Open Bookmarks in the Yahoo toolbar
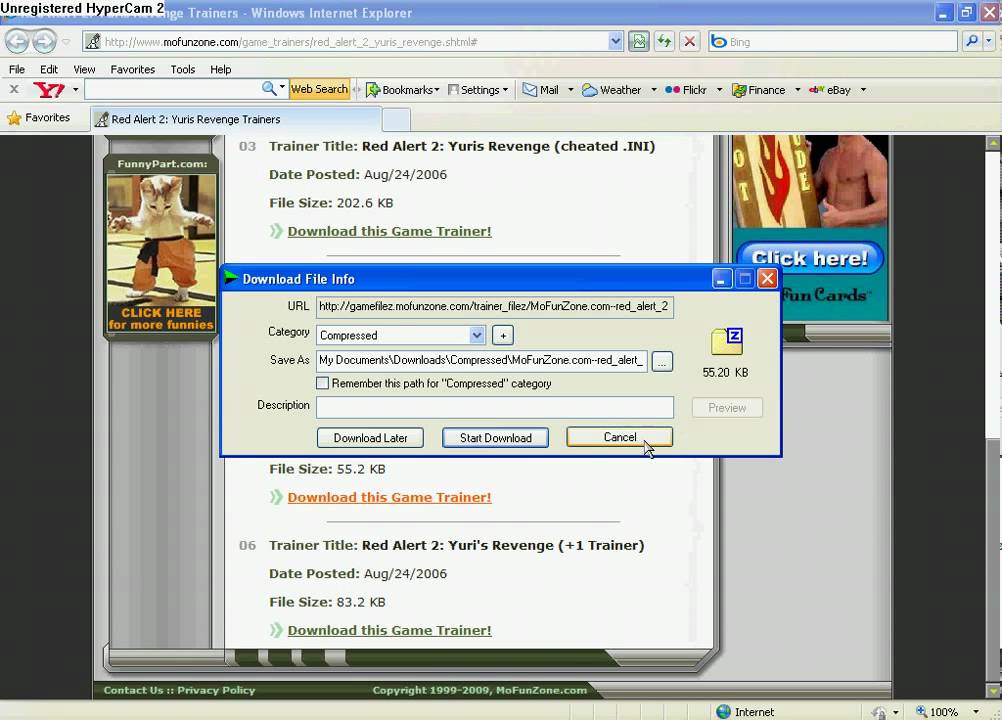Viewport: 1002px width, 720px height. pos(402,90)
